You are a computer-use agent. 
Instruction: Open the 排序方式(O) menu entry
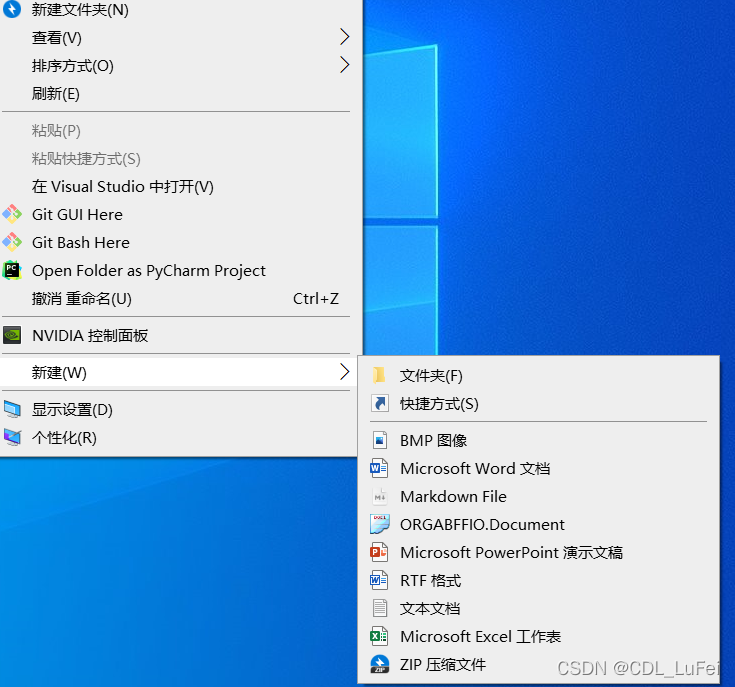pyautogui.click(x=177, y=65)
